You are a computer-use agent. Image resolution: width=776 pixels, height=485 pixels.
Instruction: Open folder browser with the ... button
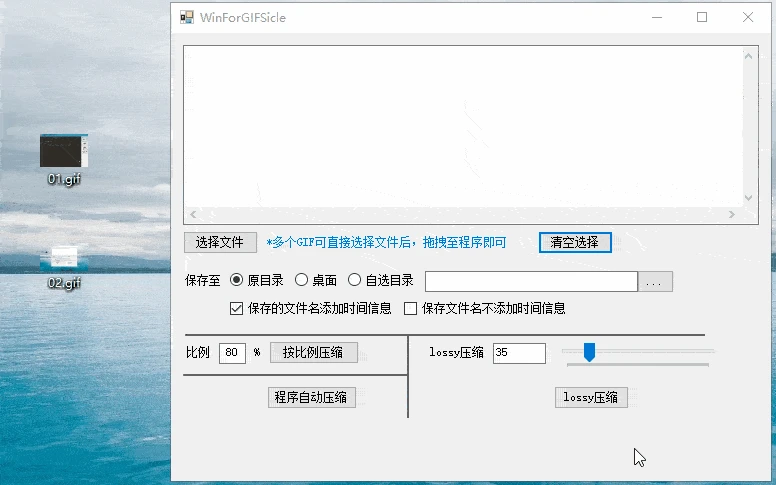655,281
